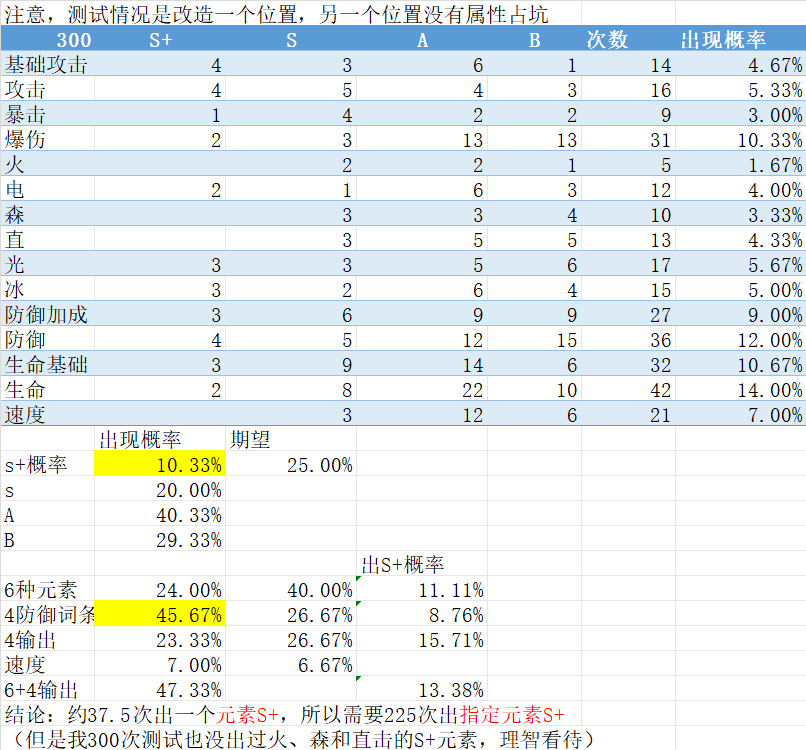Select the conclusion text starting with 结论

click(284, 714)
